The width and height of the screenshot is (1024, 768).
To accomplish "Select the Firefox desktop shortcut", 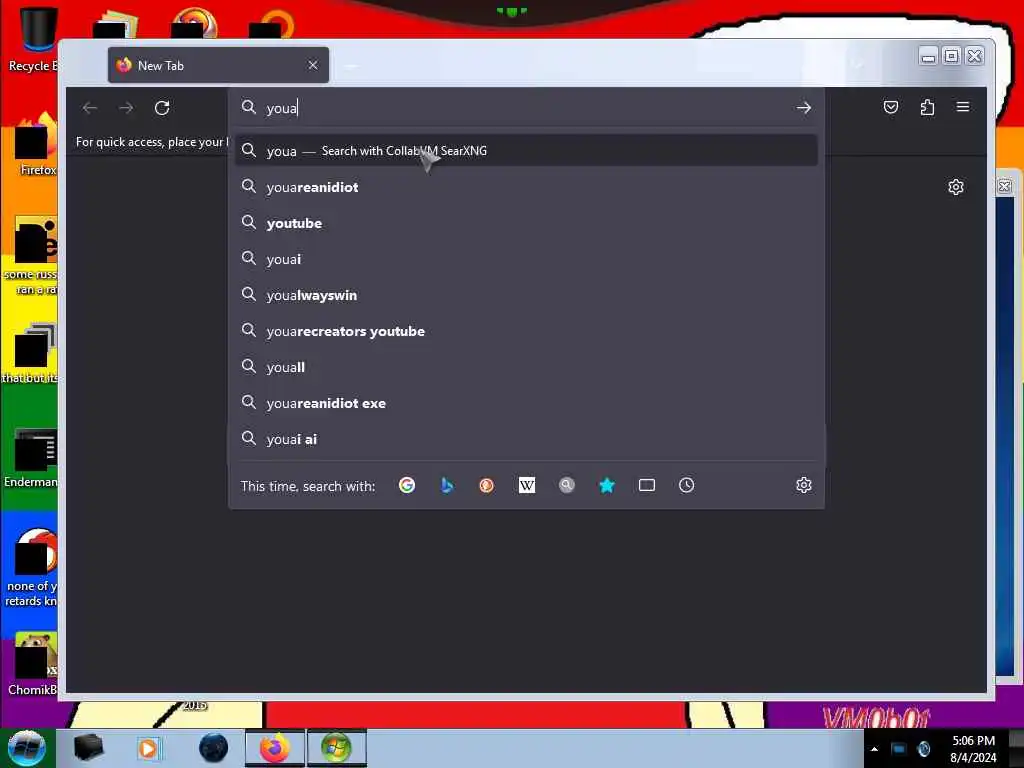I will tap(36, 145).
